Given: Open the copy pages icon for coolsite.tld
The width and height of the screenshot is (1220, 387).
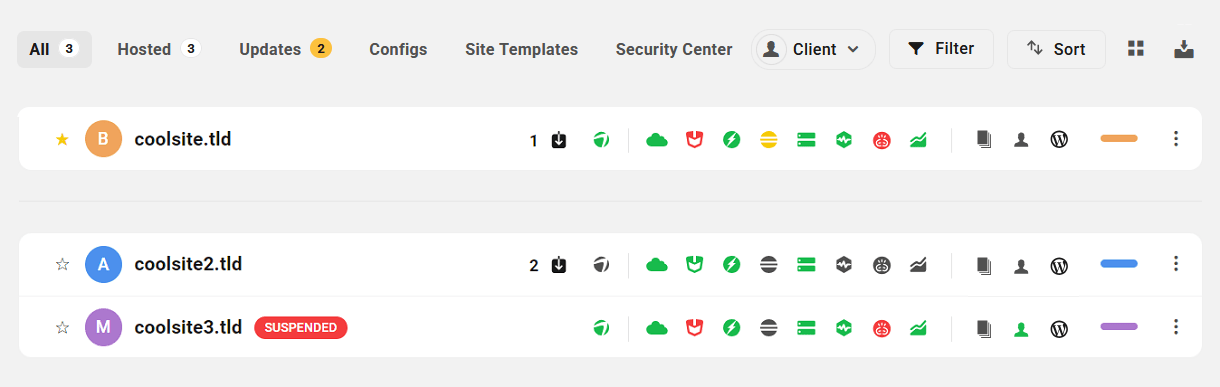Looking at the screenshot, I should click(x=984, y=140).
